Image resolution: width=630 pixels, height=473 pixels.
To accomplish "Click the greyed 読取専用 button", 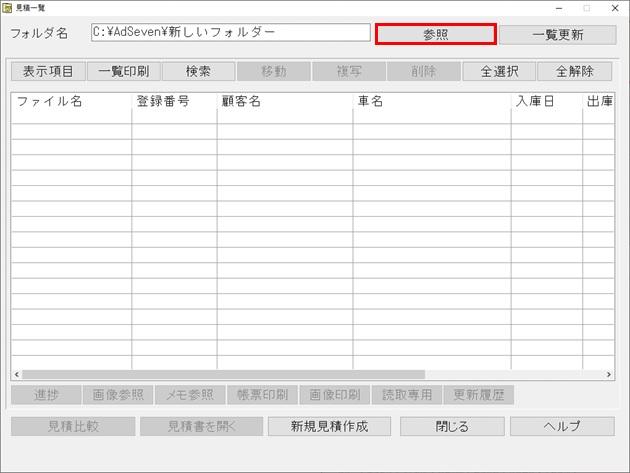I will [x=407, y=395].
